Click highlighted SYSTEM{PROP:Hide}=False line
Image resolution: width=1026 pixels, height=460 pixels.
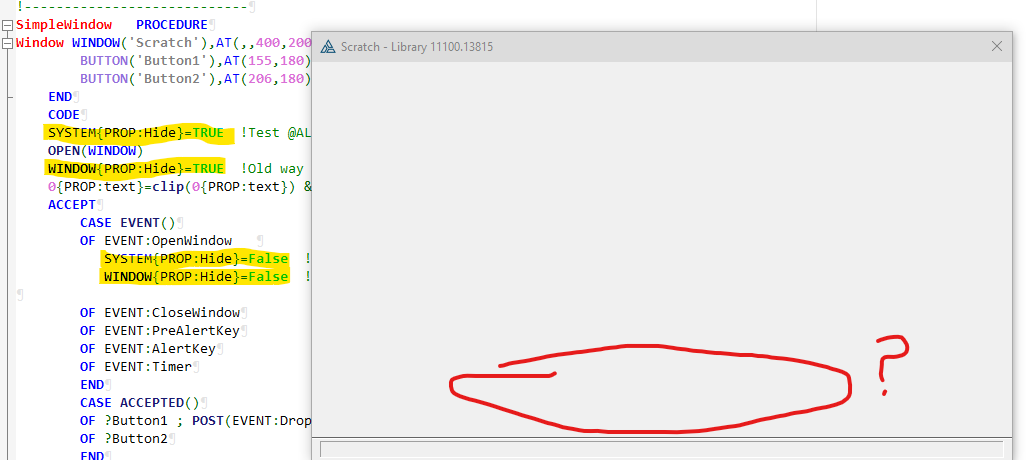coord(195,259)
